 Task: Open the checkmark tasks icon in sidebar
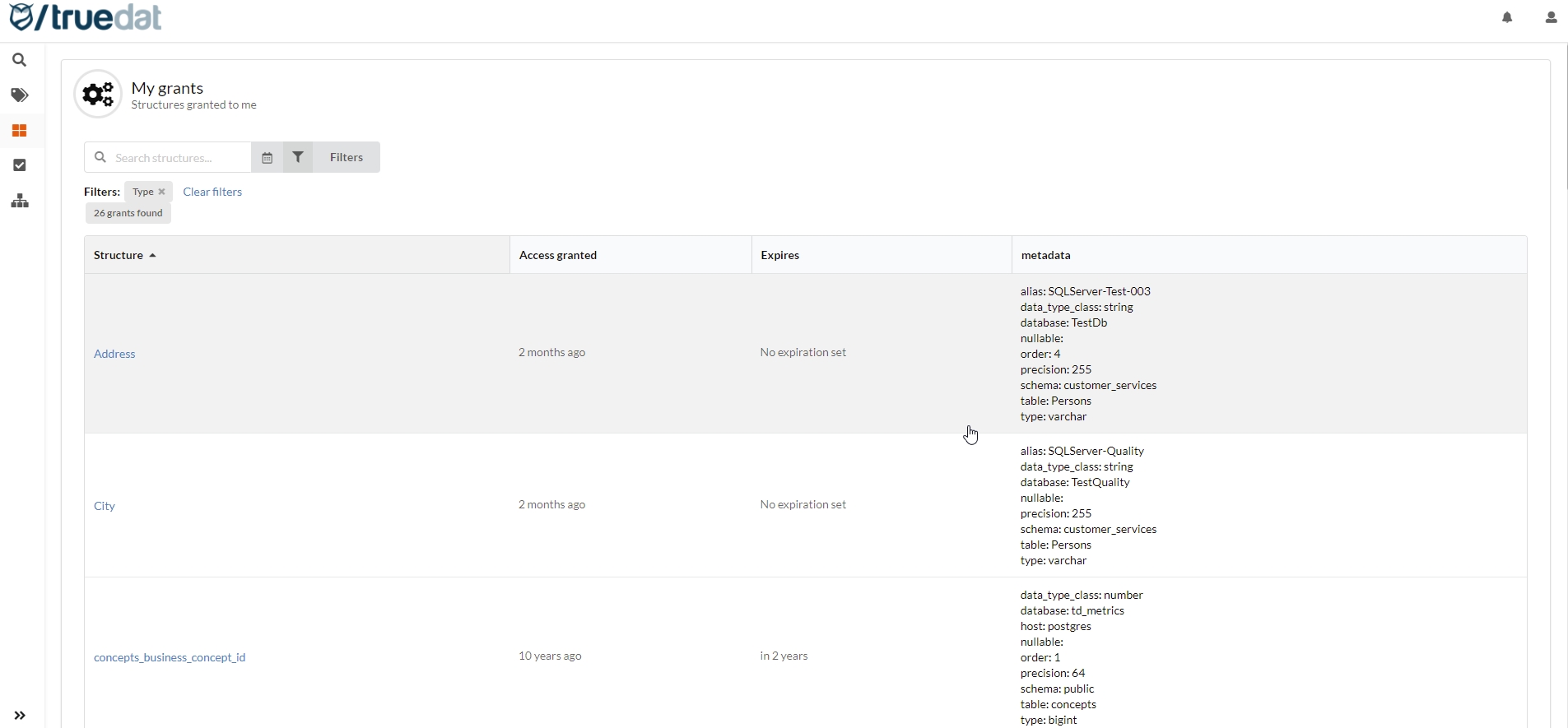(20, 166)
